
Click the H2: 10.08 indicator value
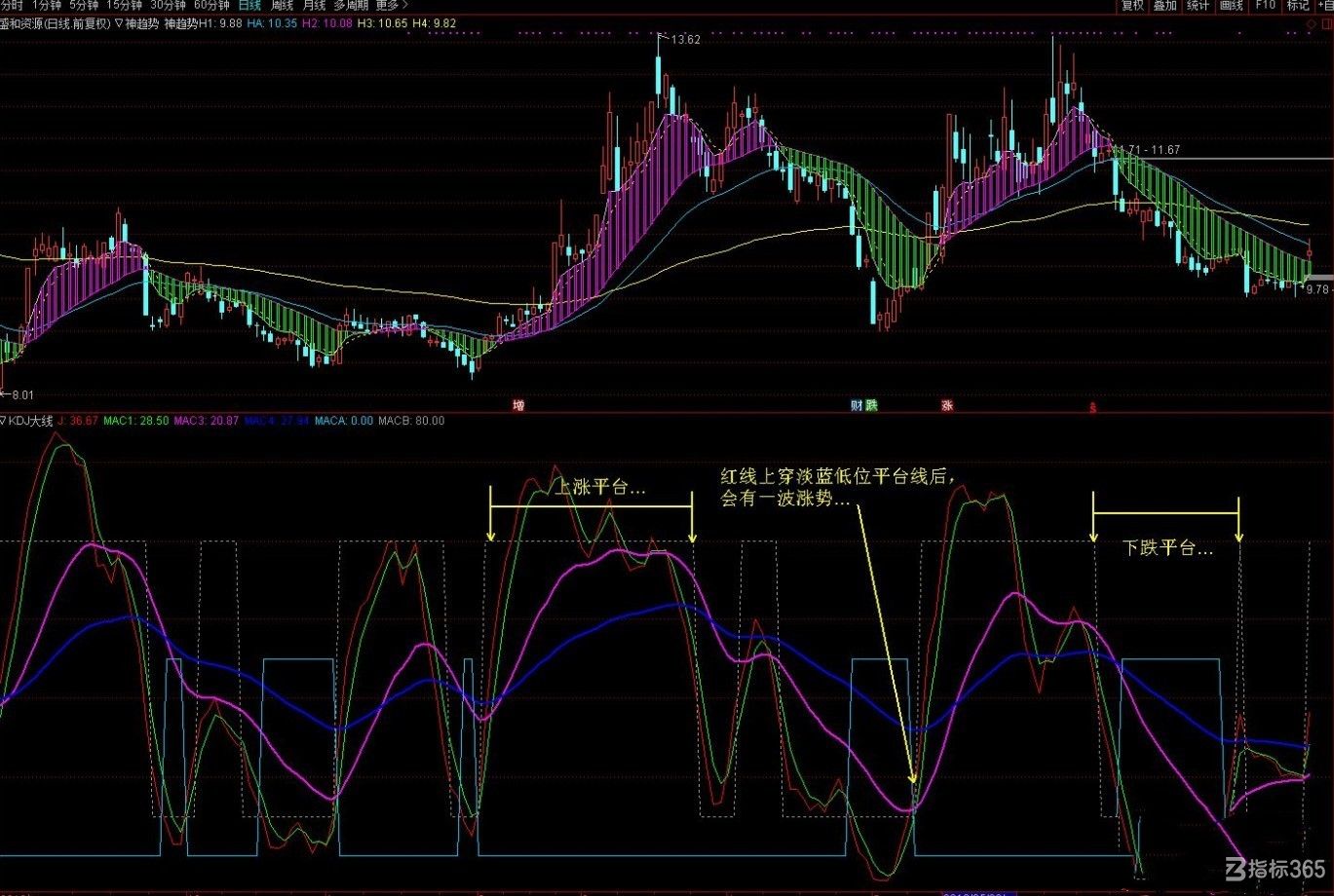tap(328, 22)
